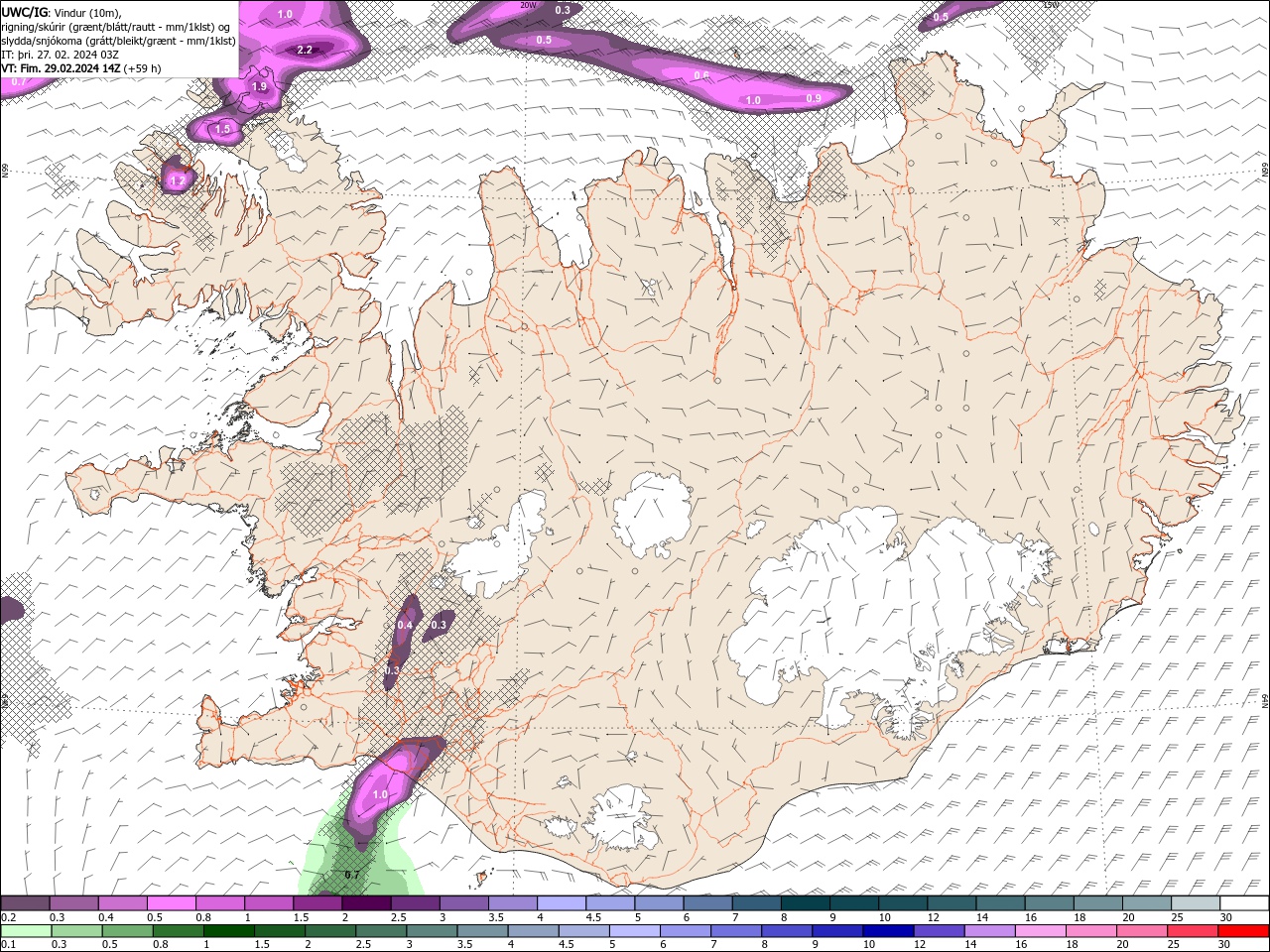
Task: Click the 1.9 snowfall value on the map
Action: pos(259,87)
